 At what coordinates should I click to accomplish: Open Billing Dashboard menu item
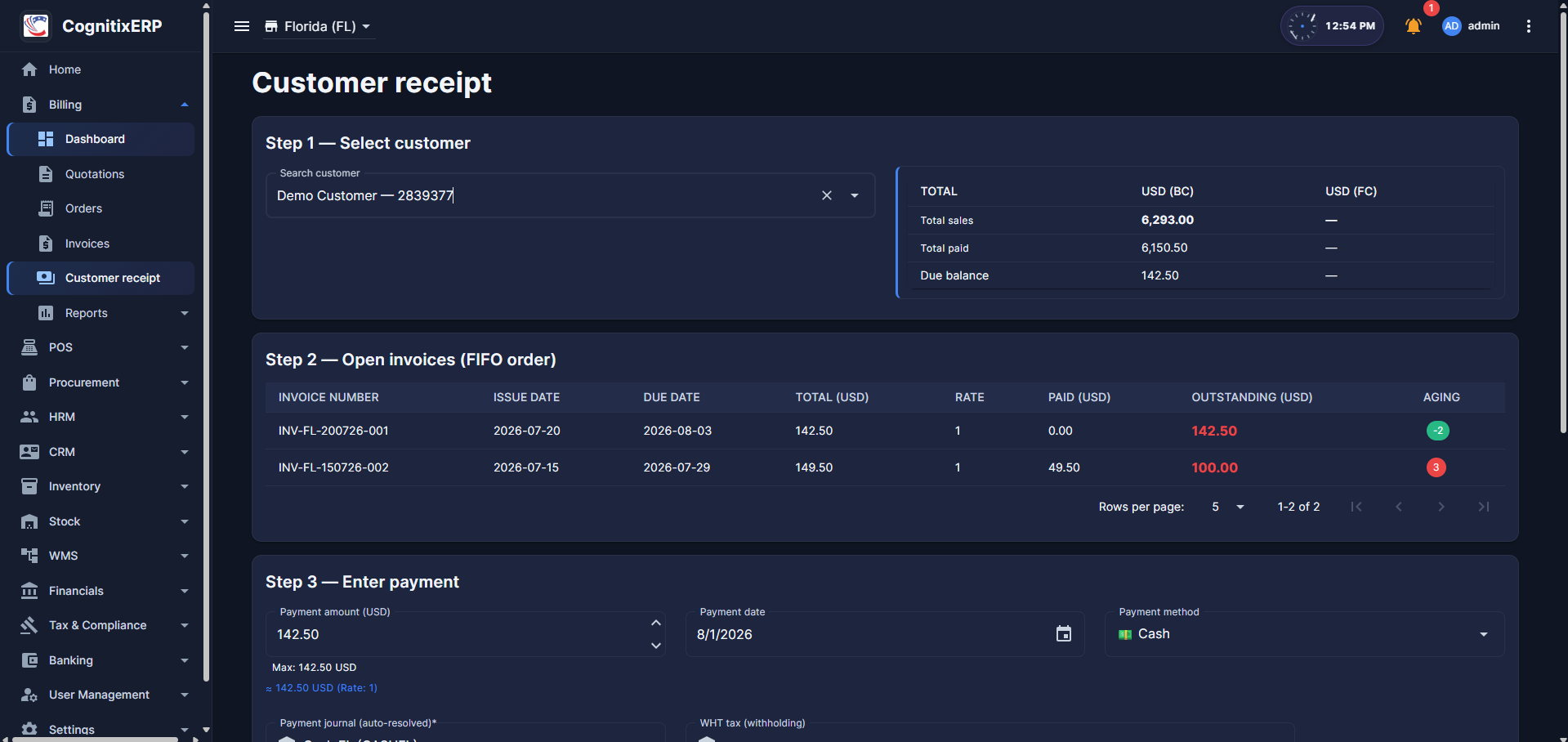[x=101, y=139]
